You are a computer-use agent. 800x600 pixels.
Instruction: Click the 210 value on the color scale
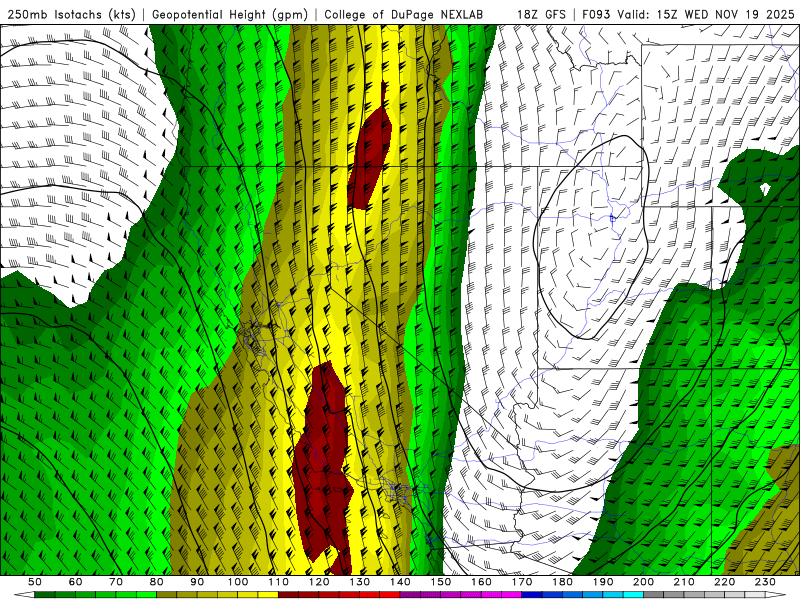[685, 582]
